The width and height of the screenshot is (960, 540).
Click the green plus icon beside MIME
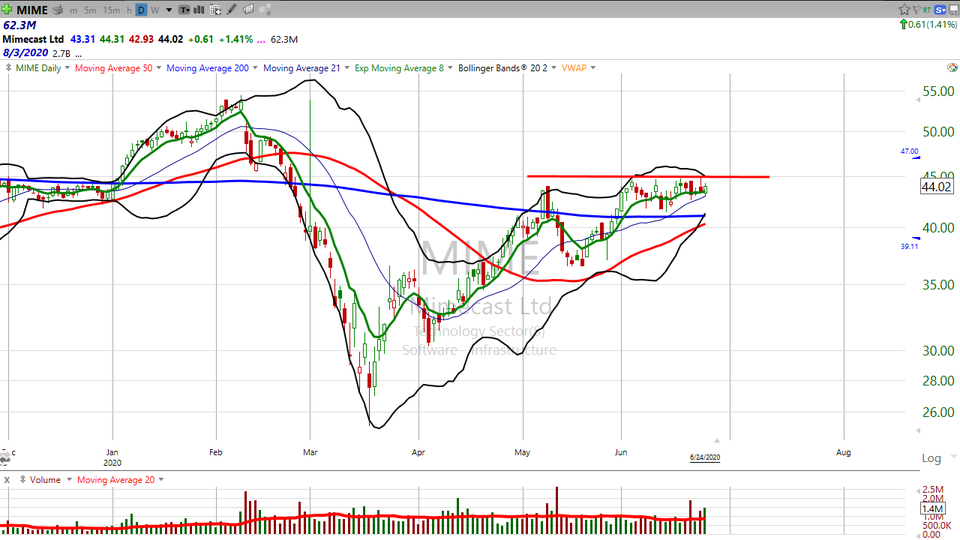tap(8, 9)
